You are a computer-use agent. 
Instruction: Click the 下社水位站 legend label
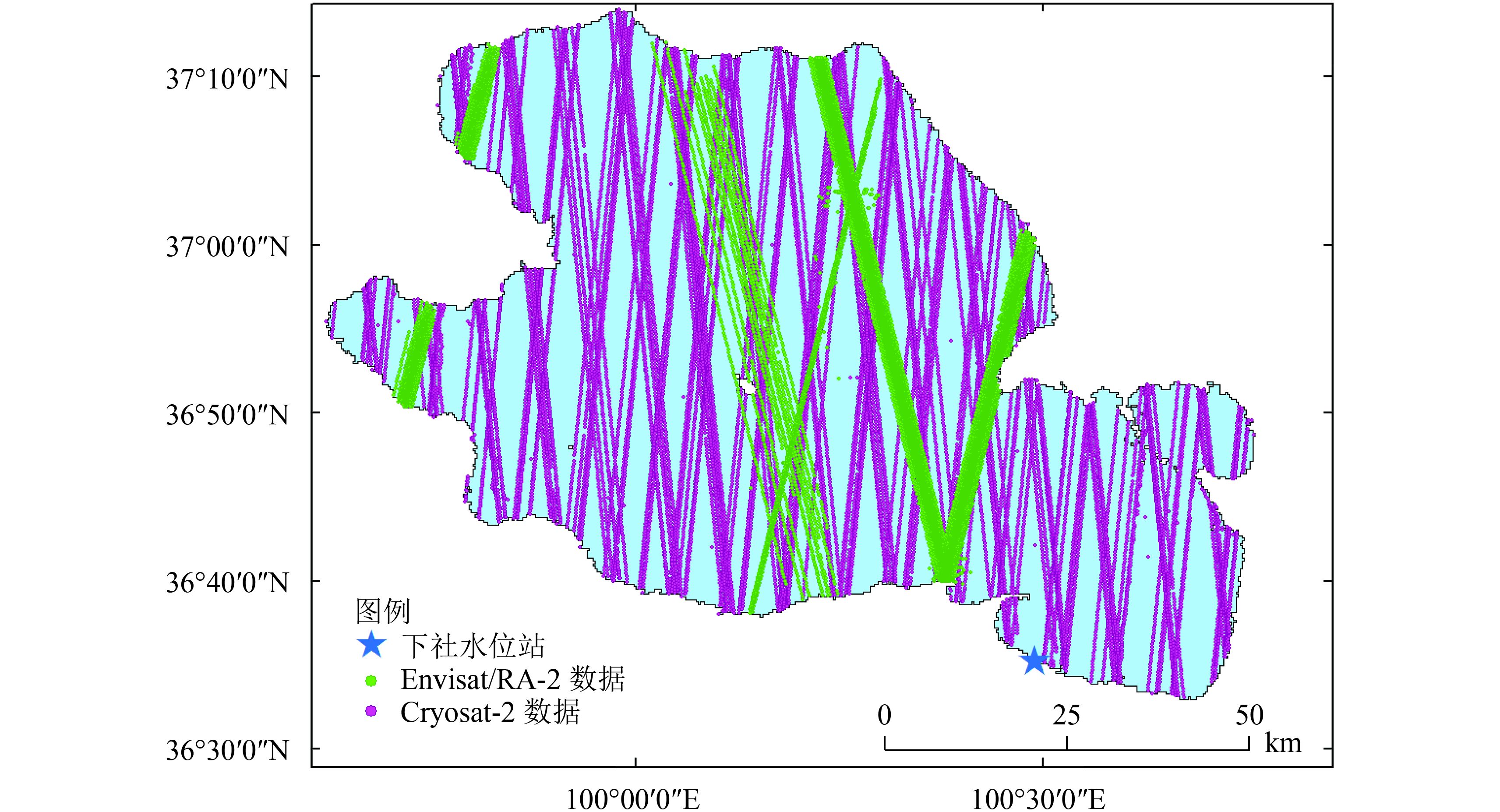(x=473, y=646)
